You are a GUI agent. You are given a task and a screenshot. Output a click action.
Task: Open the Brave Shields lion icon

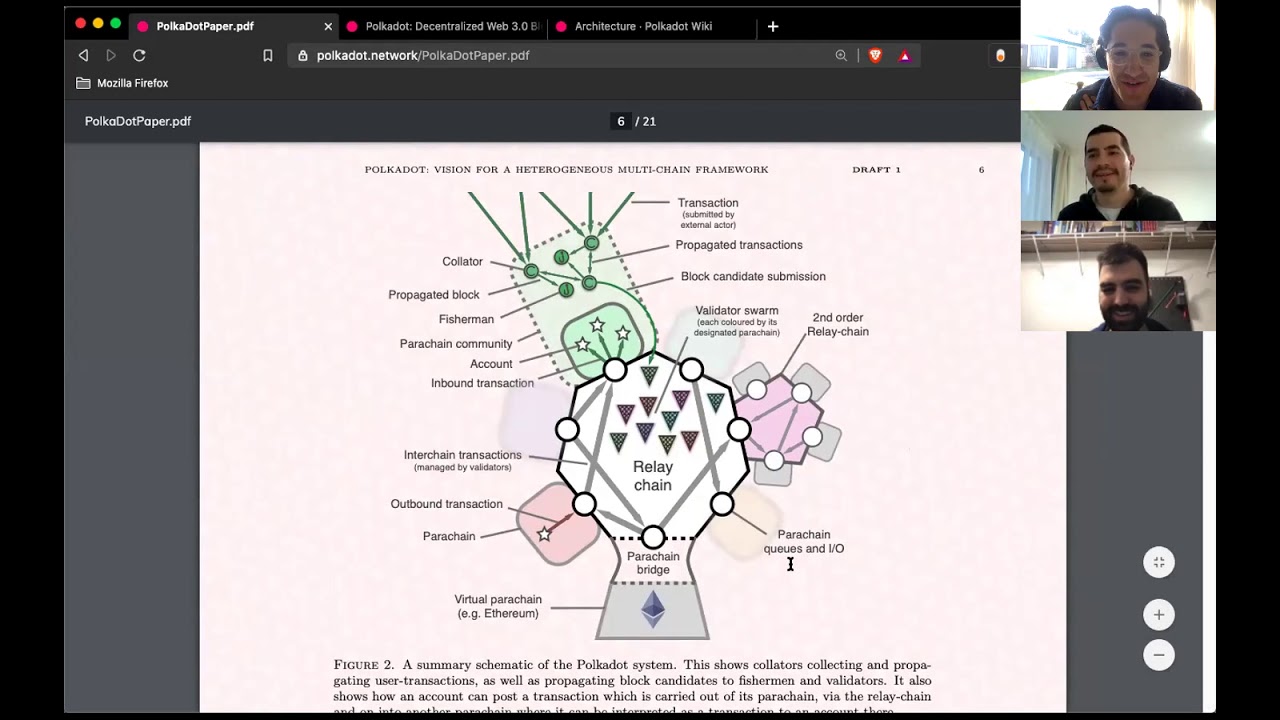(875, 55)
